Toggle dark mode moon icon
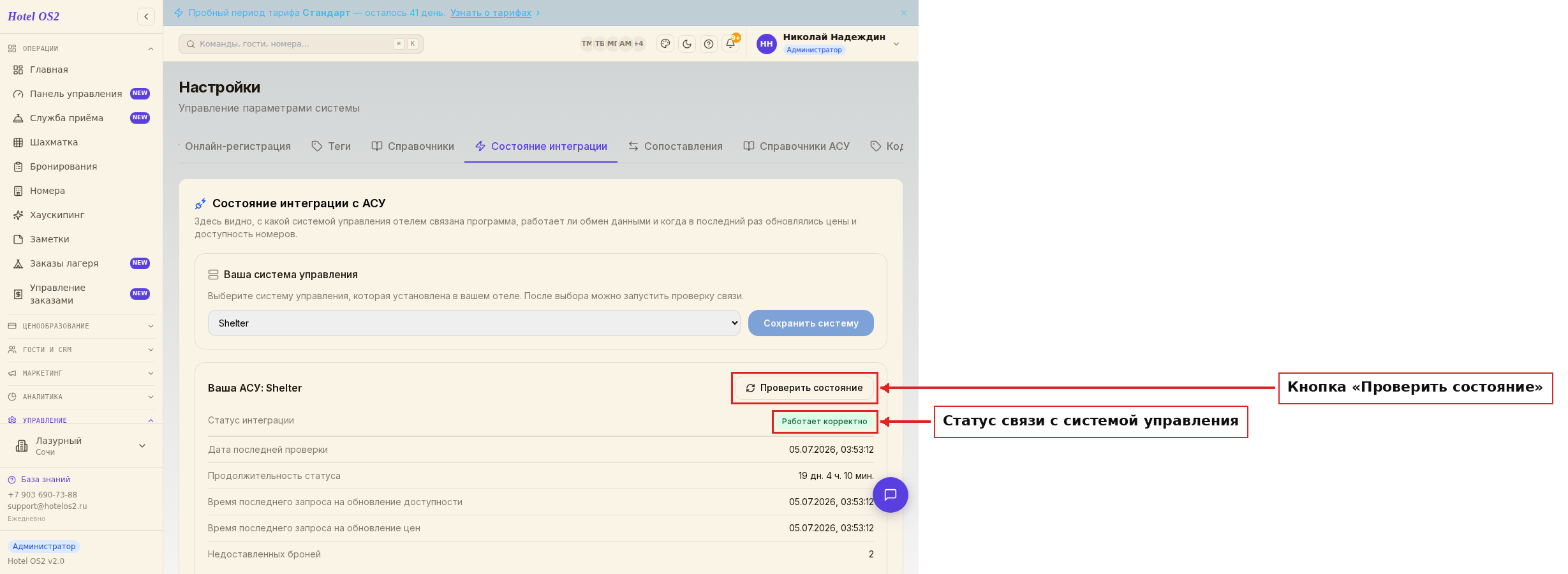 (x=687, y=44)
